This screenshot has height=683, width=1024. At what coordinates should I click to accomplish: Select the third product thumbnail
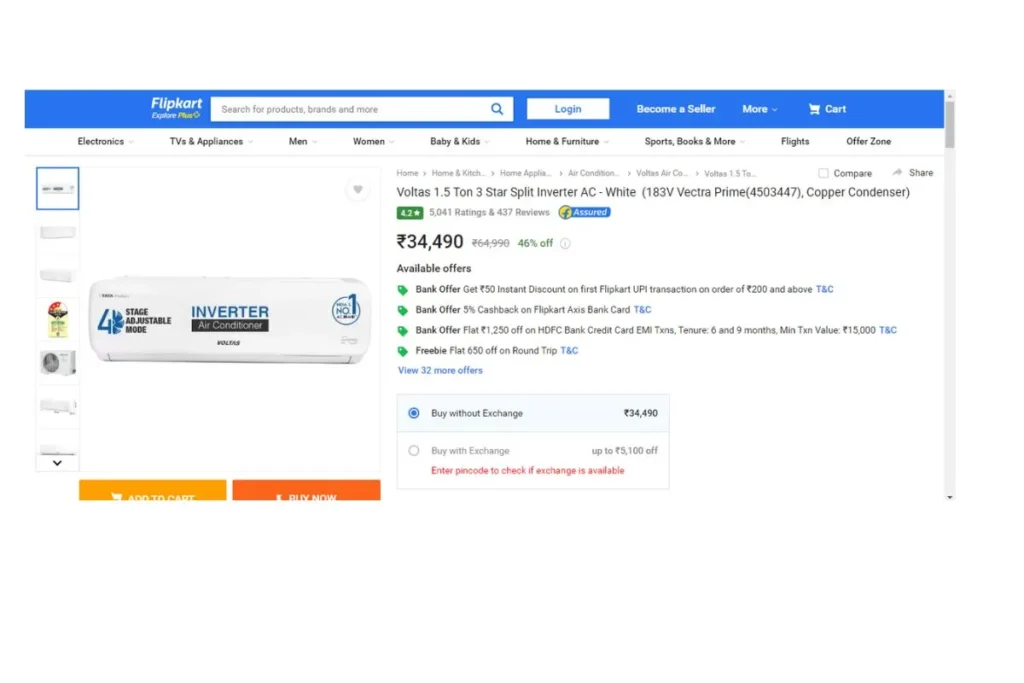click(57, 276)
